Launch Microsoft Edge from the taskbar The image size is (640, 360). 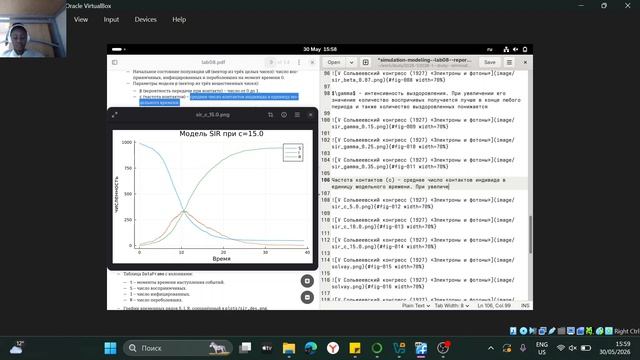tap(311, 348)
